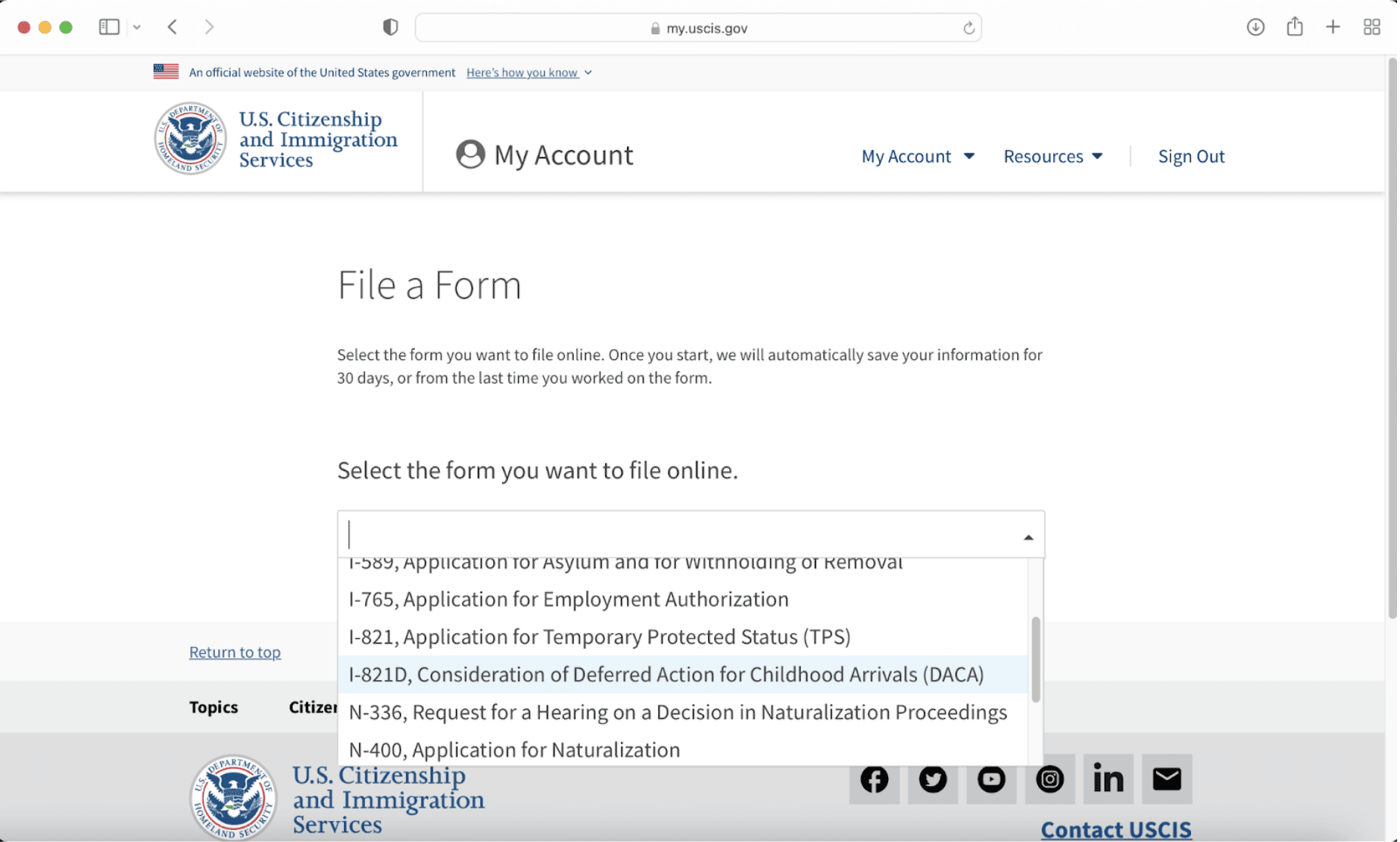The width and height of the screenshot is (1400, 842).
Task: Click the USCIS Homeland Security seal in header
Action: [190, 138]
